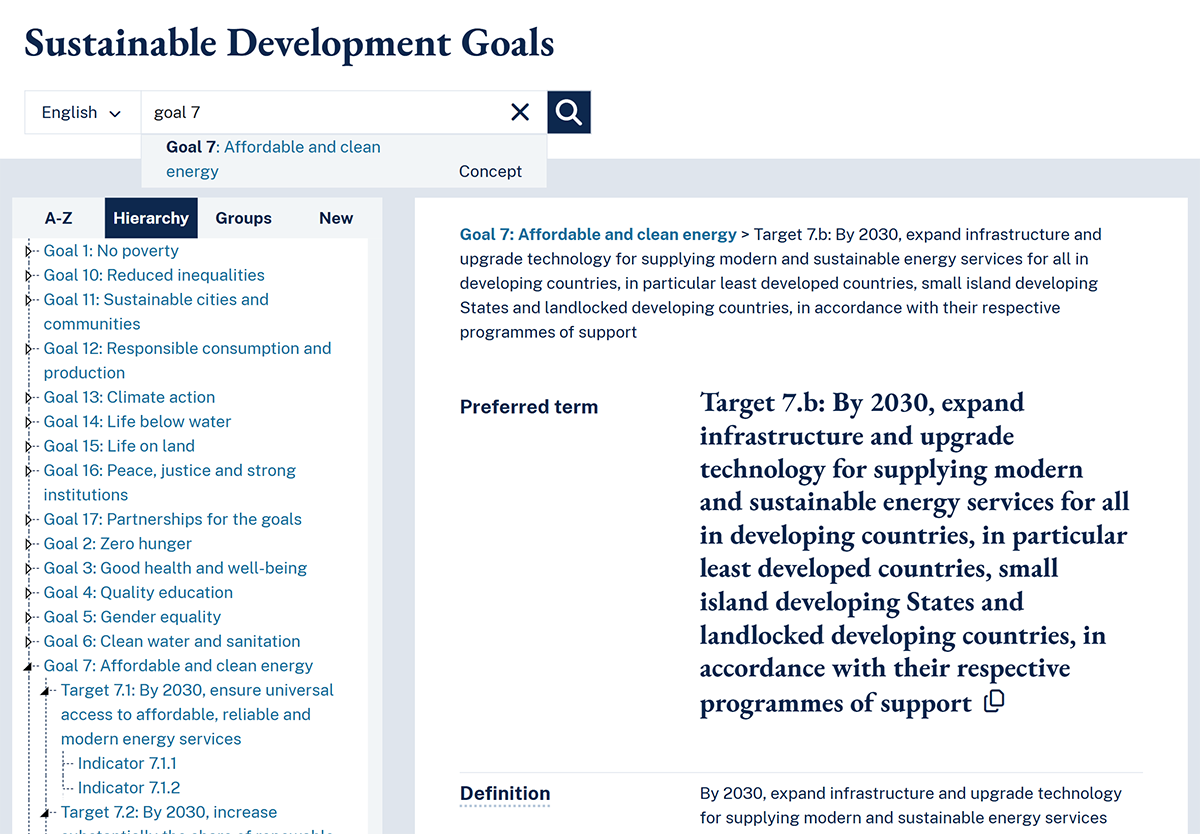Expand Goal 13: Climate action
This screenshot has height=834, width=1200.
point(30,397)
